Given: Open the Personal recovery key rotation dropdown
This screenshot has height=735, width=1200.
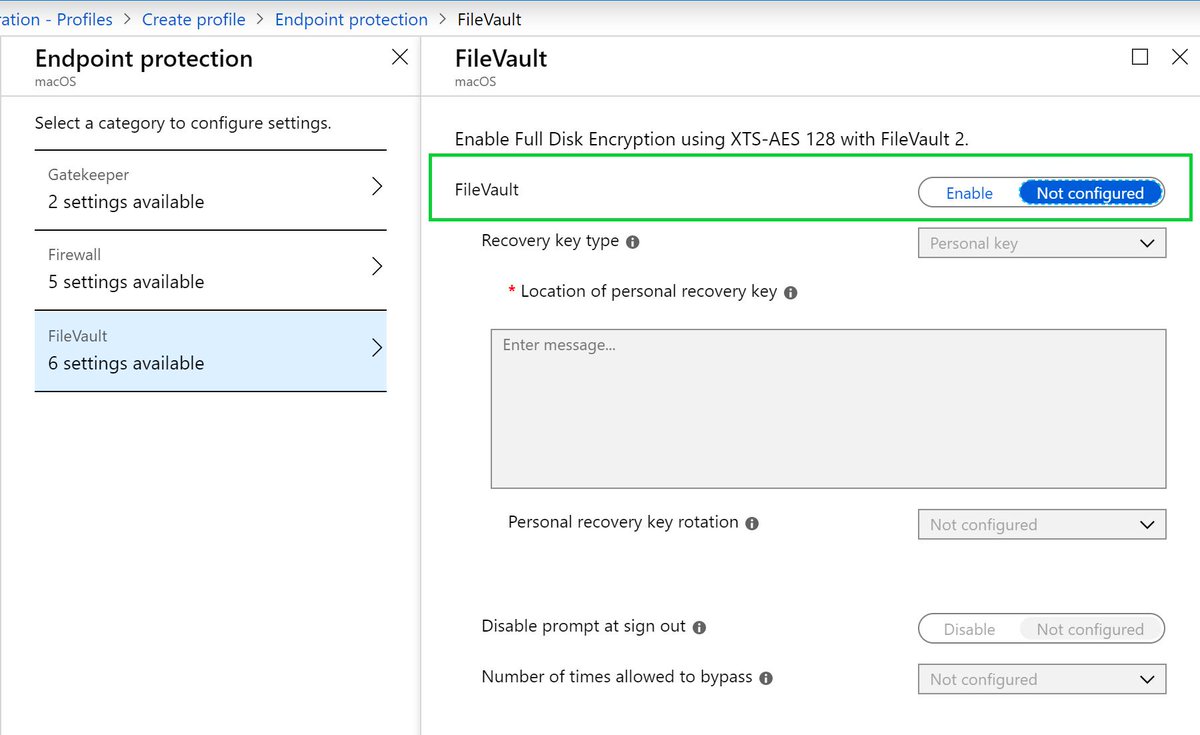Looking at the screenshot, I should click(1042, 524).
